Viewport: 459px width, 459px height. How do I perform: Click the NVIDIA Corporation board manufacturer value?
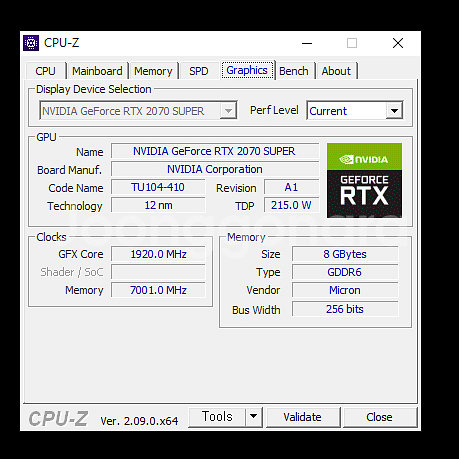(x=215, y=169)
